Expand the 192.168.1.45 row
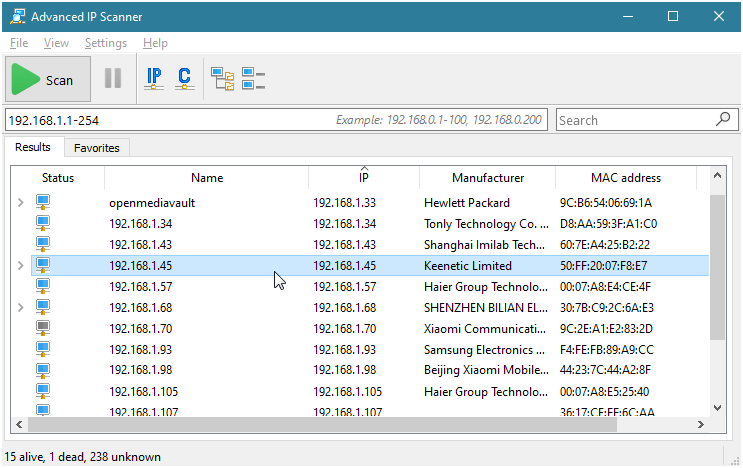The height and width of the screenshot is (468, 743). click(x=21, y=266)
